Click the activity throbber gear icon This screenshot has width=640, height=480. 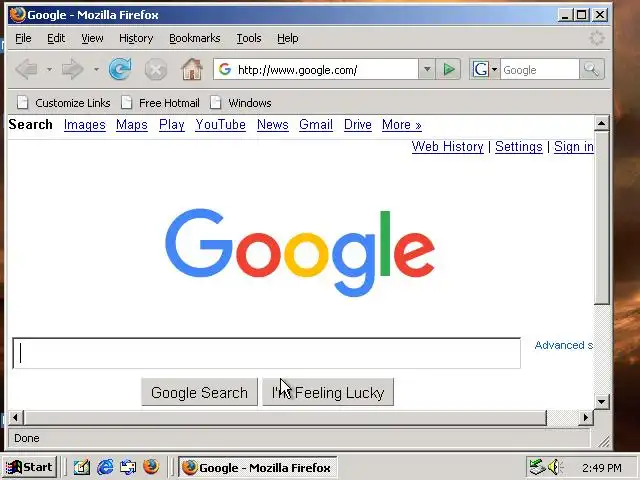click(x=597, y=38)
